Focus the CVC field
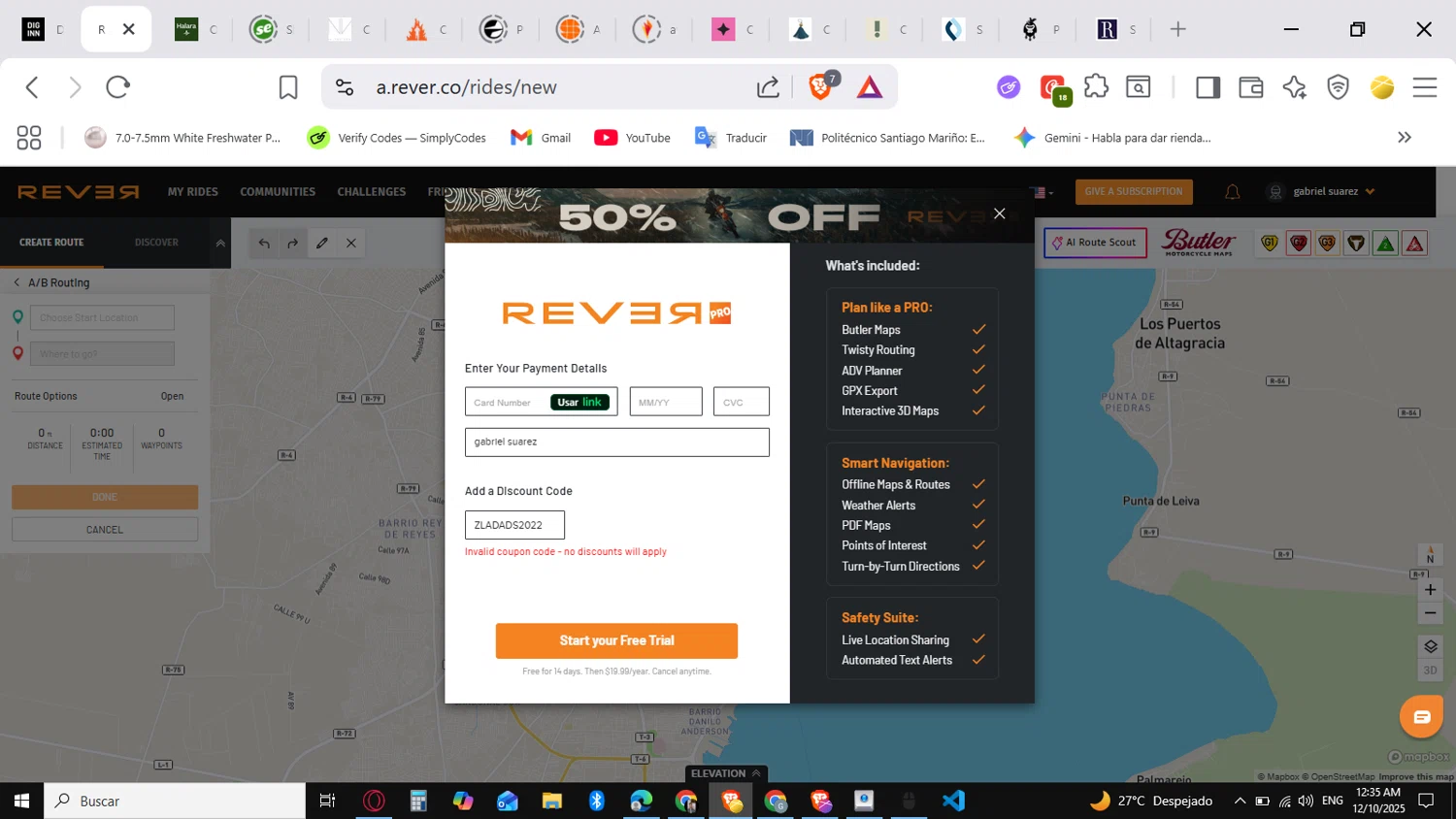The image size is (1456, 819). tap(741, 402)
